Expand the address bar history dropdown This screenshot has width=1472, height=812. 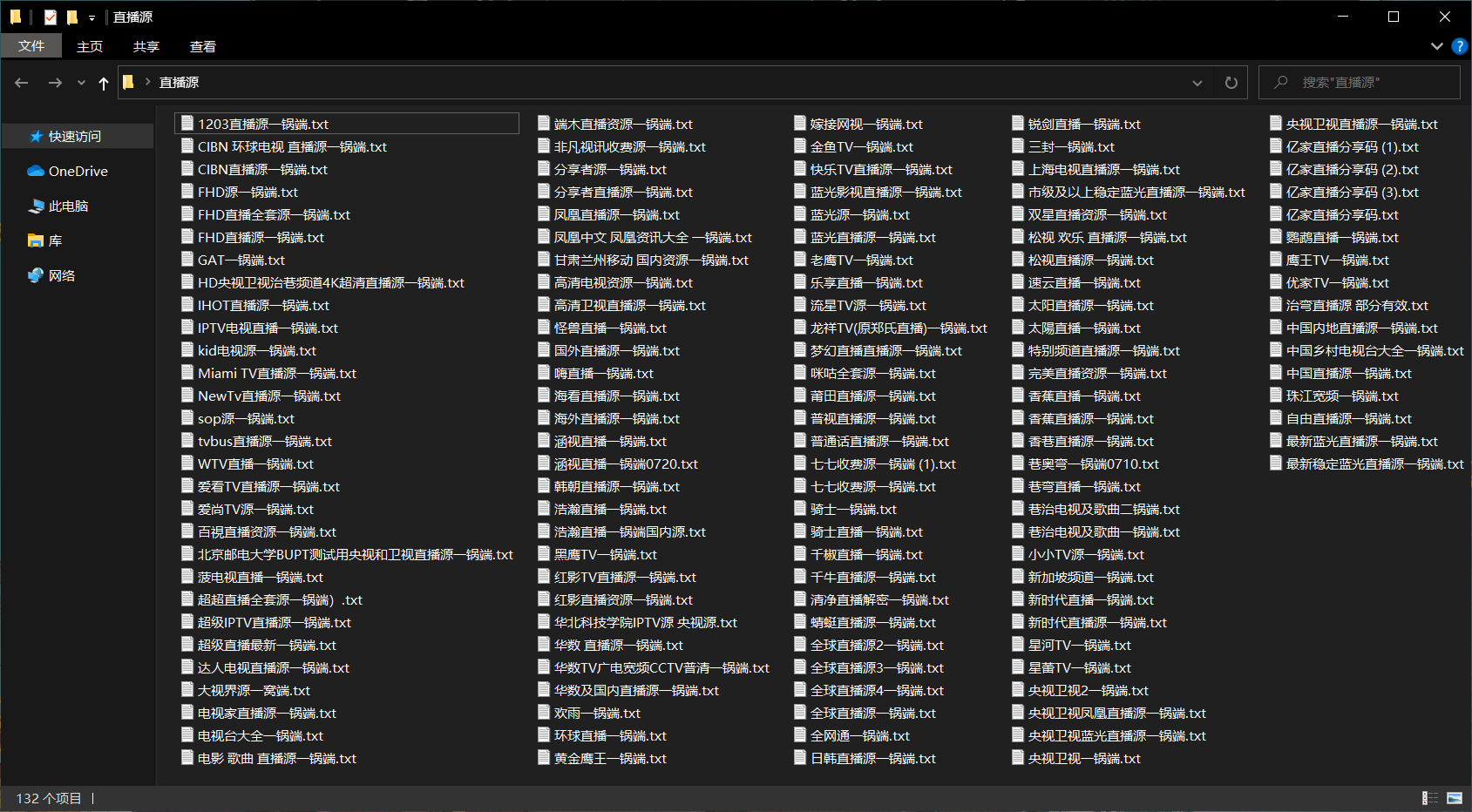click(1197, 83)
